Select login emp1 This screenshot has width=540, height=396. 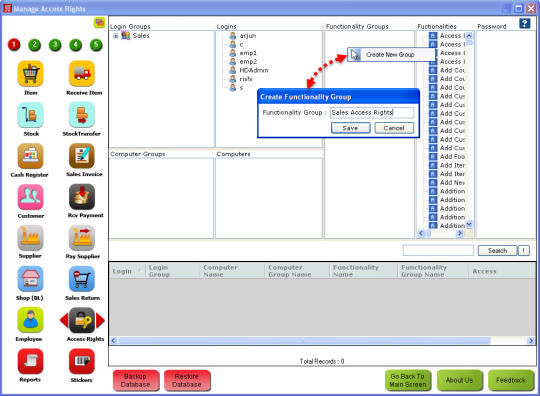[248, 53]
